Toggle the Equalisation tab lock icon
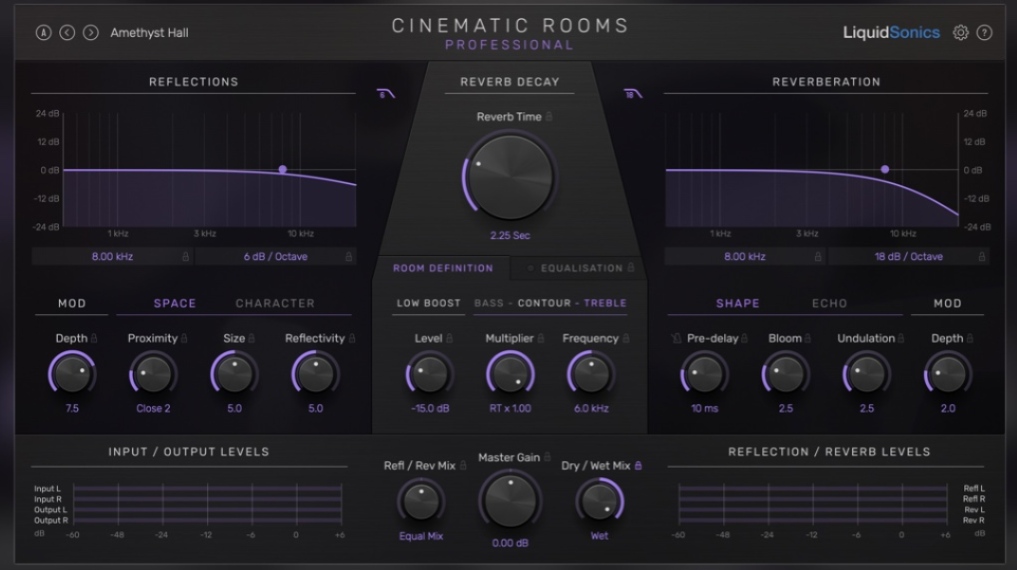1017x570 pixels. [630, 267]
